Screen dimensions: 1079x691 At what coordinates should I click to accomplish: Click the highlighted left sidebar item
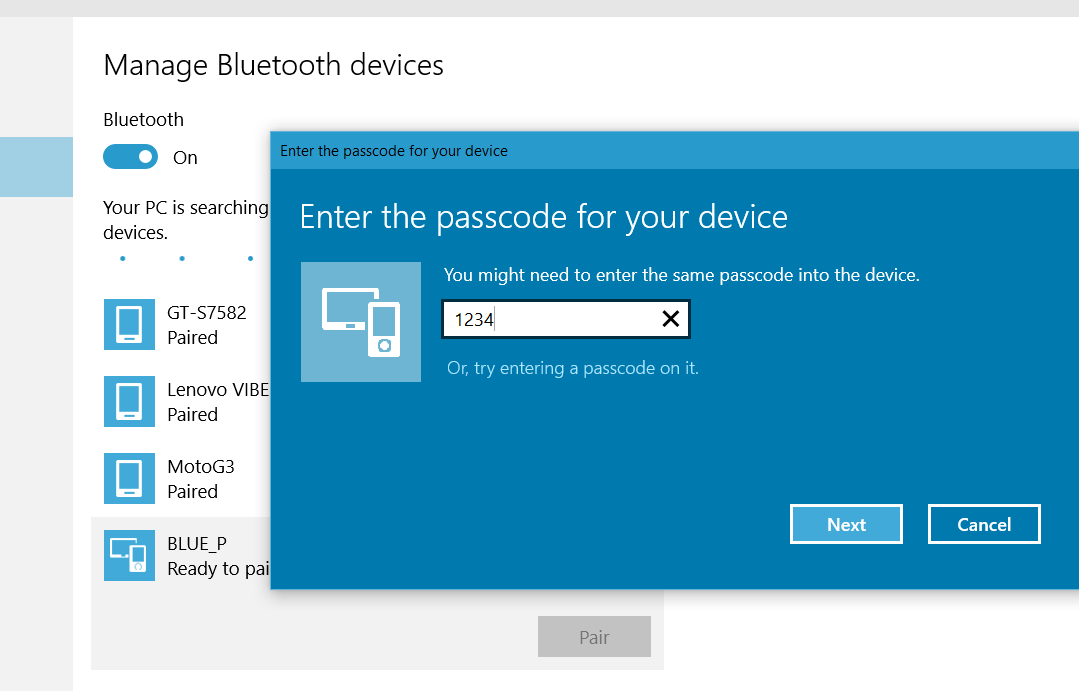(36, 166)
